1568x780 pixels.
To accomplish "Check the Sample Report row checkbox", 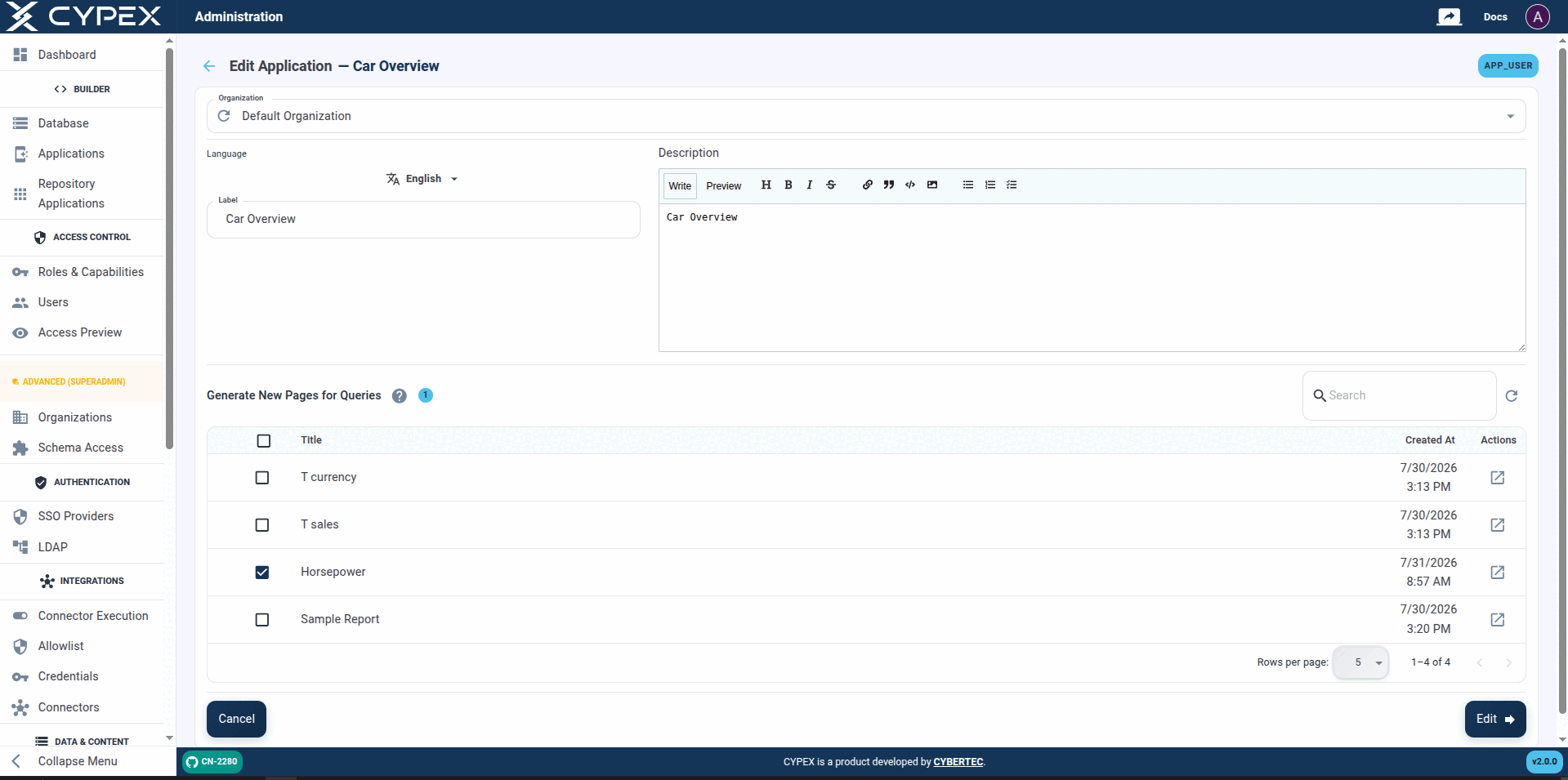I will pyautogui.click(x=261, y=619).
